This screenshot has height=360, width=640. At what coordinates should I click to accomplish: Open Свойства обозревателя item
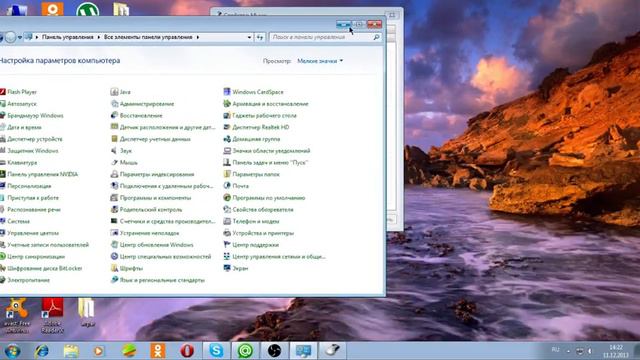point(259,210)
